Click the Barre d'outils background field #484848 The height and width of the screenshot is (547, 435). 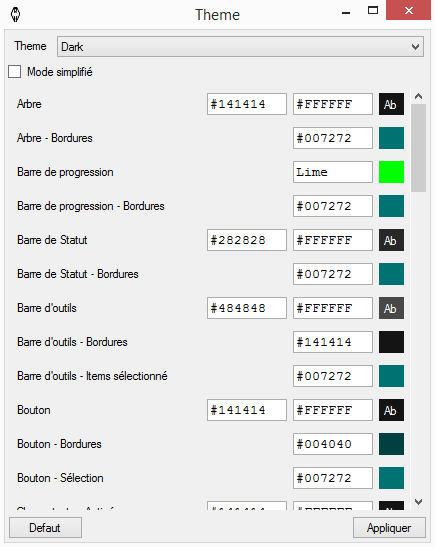247,308
